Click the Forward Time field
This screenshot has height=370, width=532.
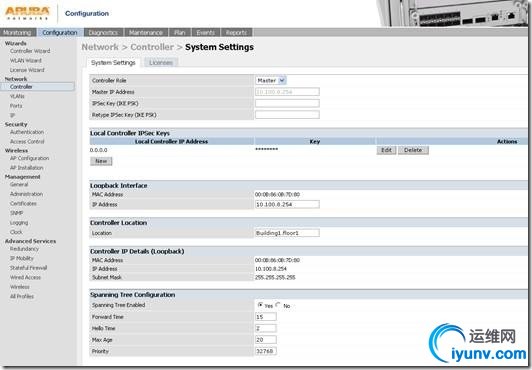click(266, 317)
